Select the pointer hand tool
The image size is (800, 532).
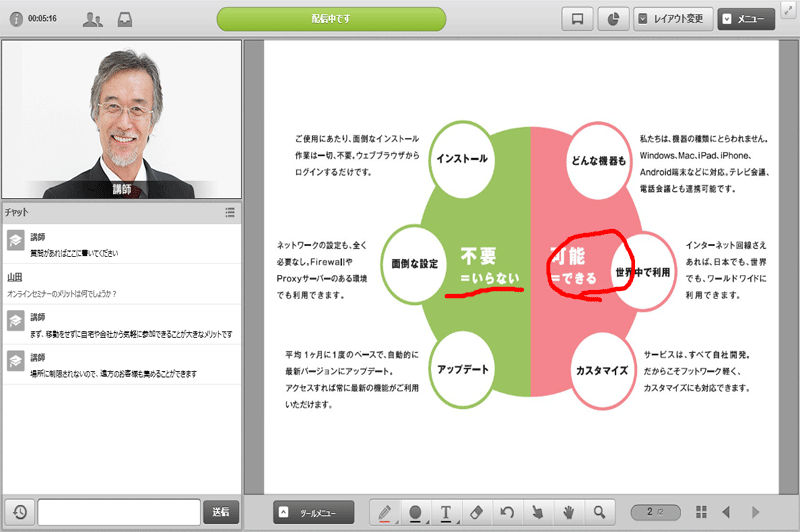tap(538, 512)
